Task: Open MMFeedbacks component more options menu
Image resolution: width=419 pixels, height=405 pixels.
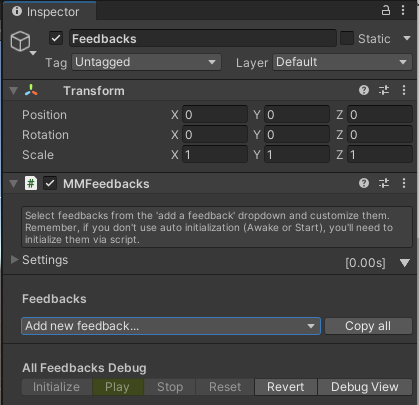Action: [404, 183]
